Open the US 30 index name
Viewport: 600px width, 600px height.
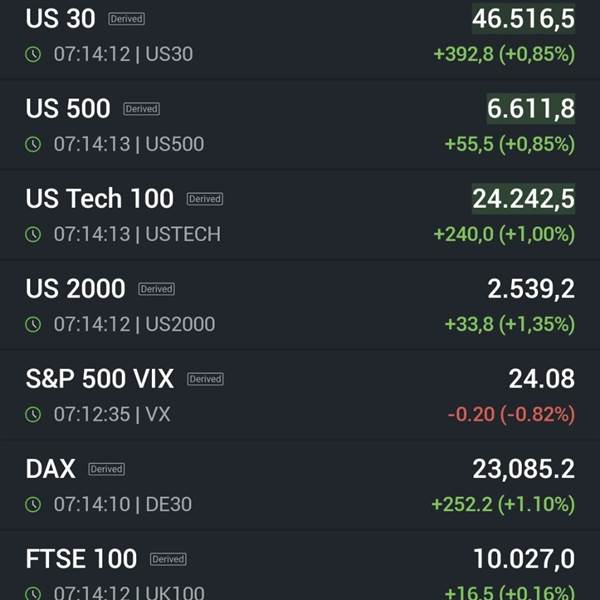[61, 19]
